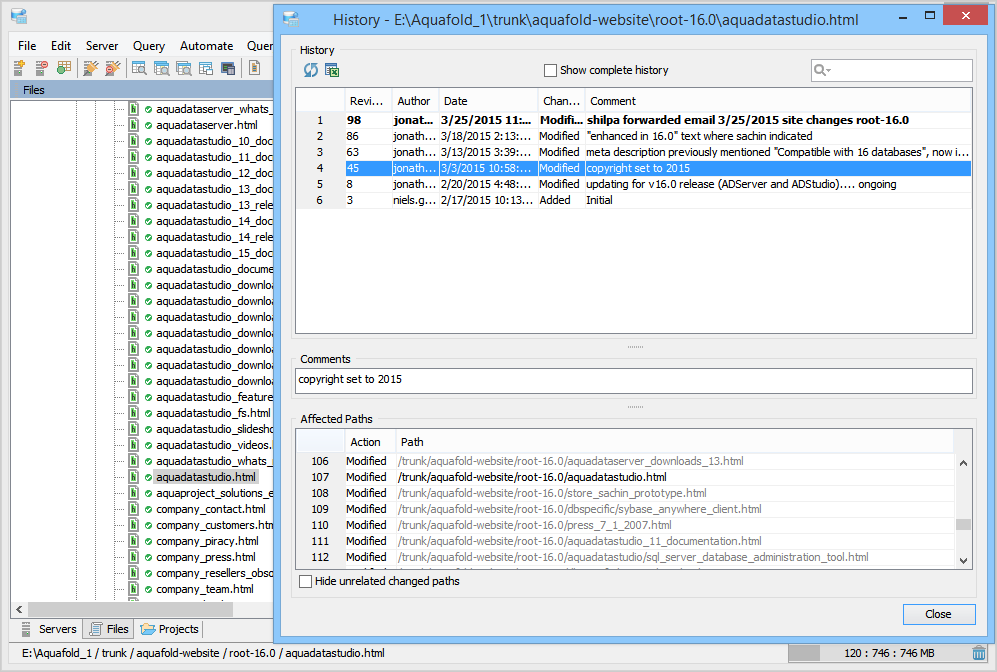Sort history by Author column header
The image size is (997, 672).
(x=413, y=101)
